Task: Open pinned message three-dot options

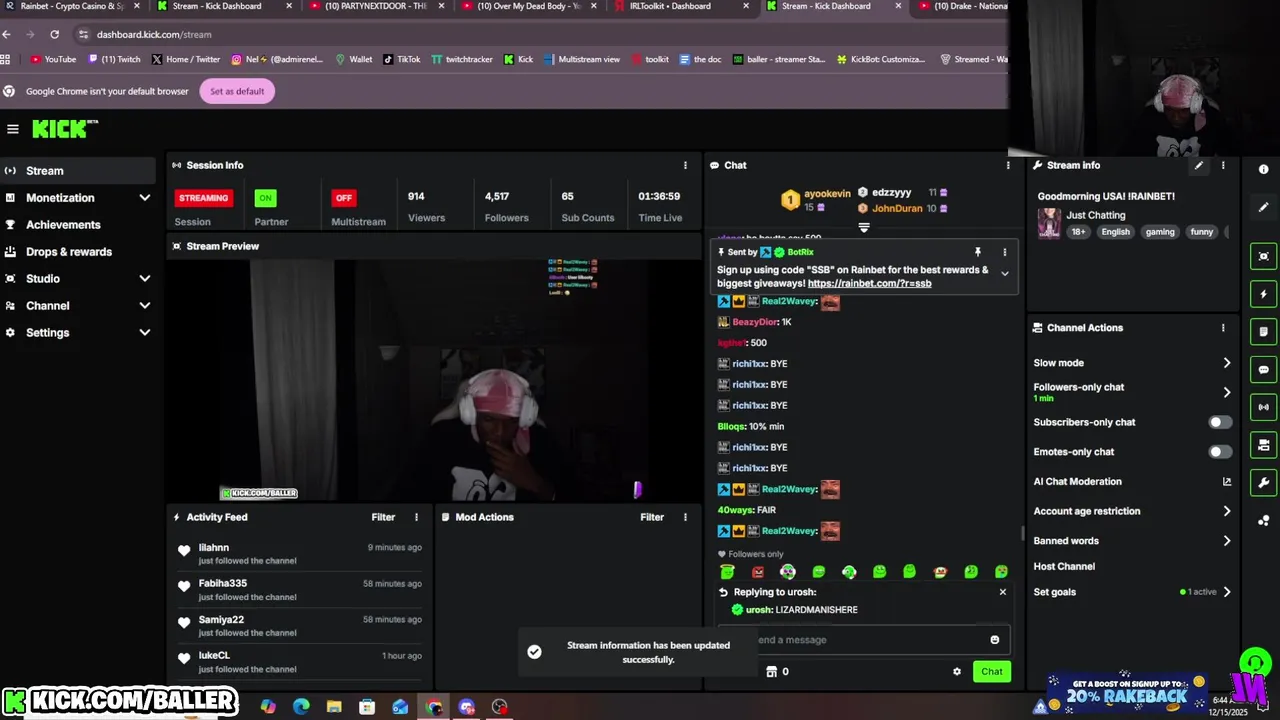Action: tap(1005, 252)
